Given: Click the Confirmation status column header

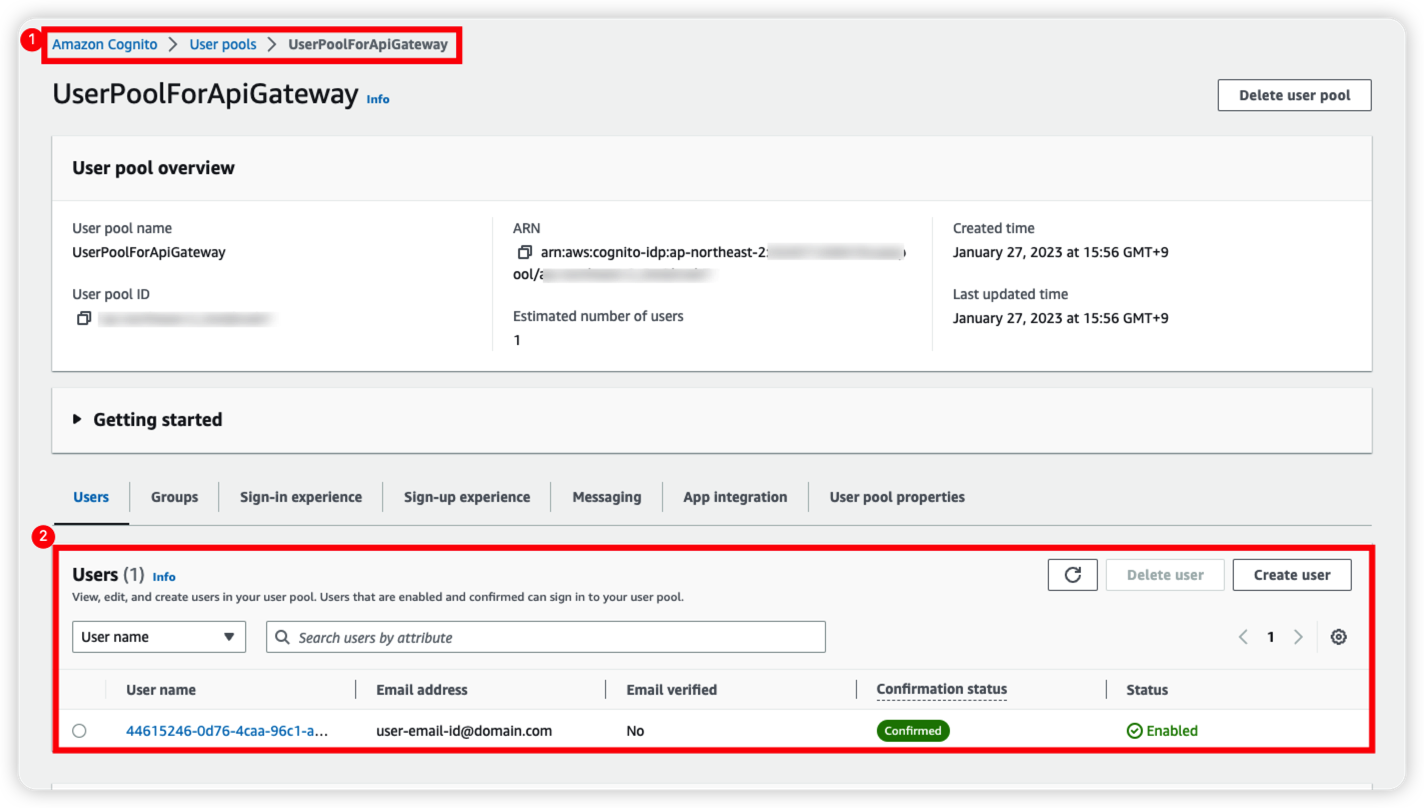Looking at the screenshot, I should tap(942, 689).
